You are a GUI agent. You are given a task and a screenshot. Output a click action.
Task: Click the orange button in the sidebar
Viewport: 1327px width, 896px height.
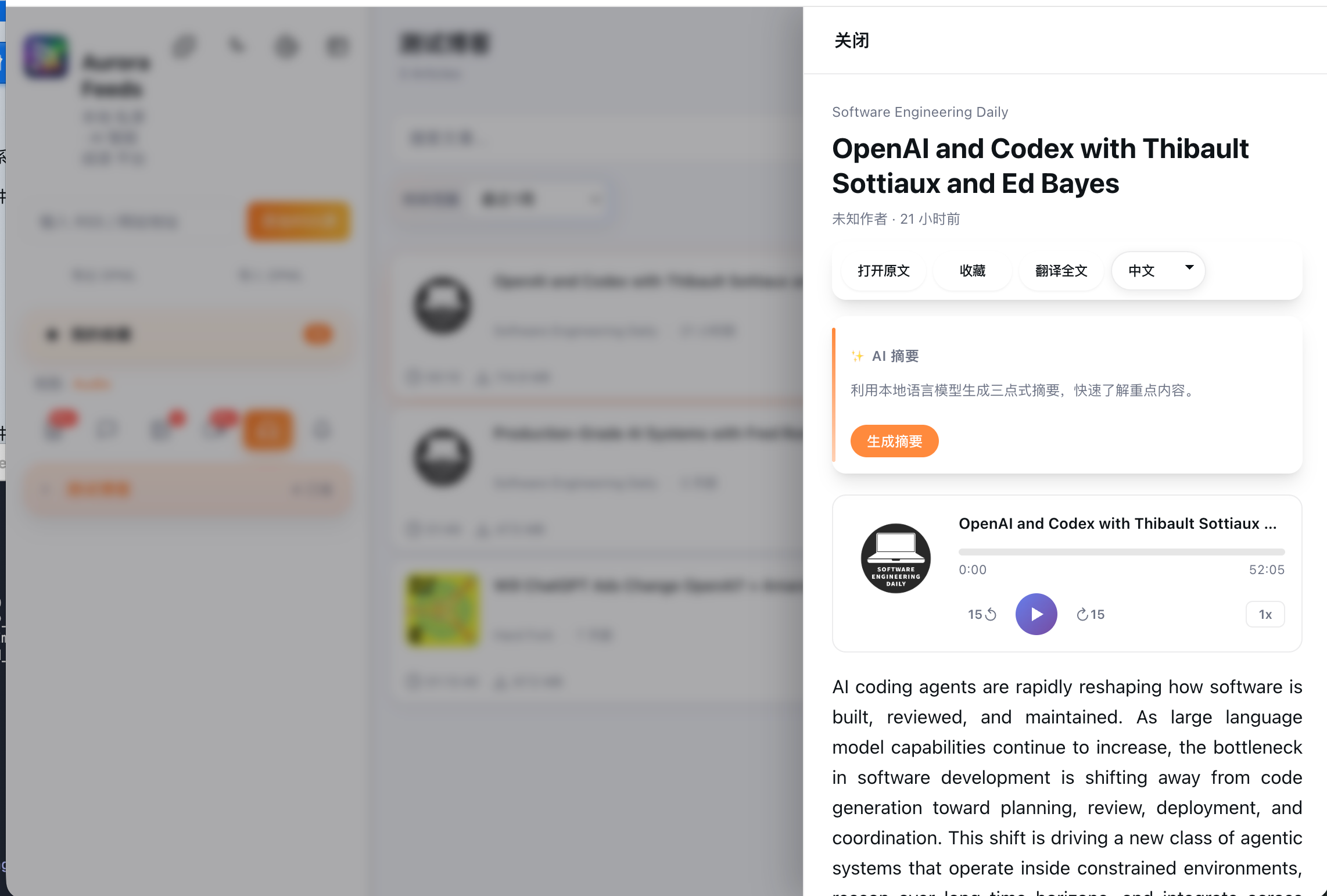point(298,221)
